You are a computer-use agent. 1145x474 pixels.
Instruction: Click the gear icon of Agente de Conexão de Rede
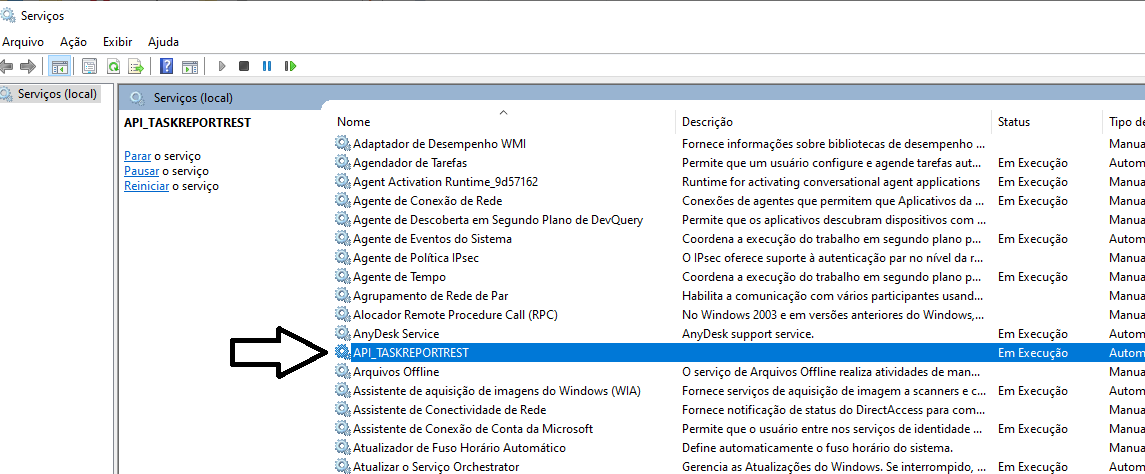click(342, 200)
